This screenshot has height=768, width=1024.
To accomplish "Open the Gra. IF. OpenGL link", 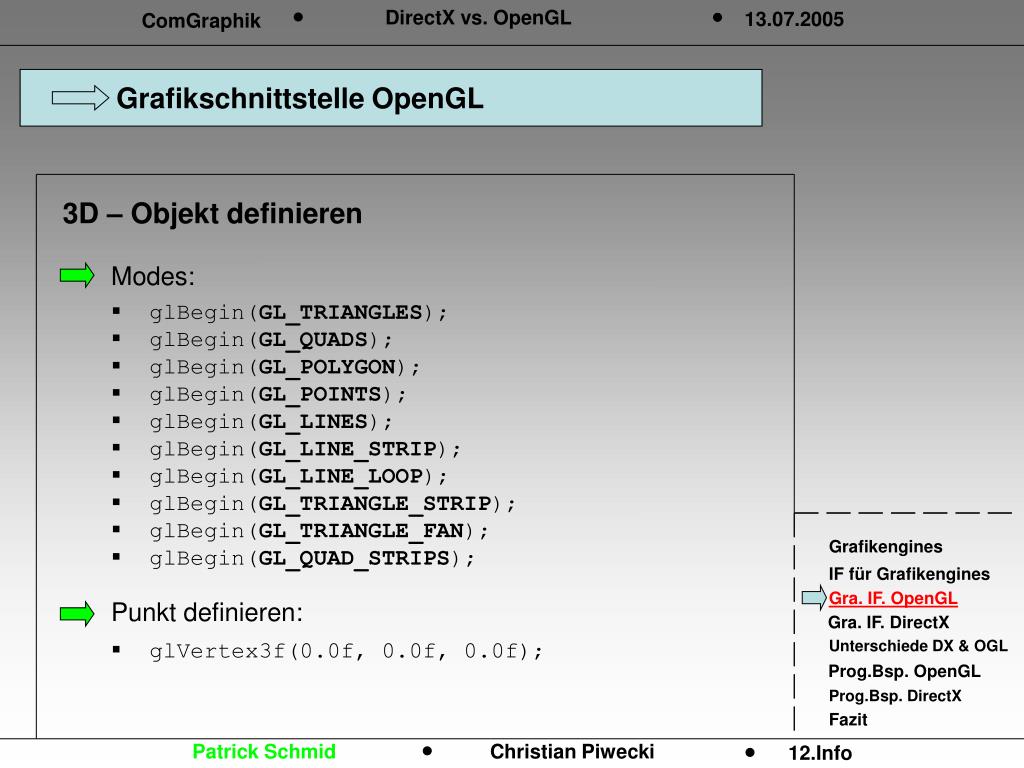I will point(893,598).
